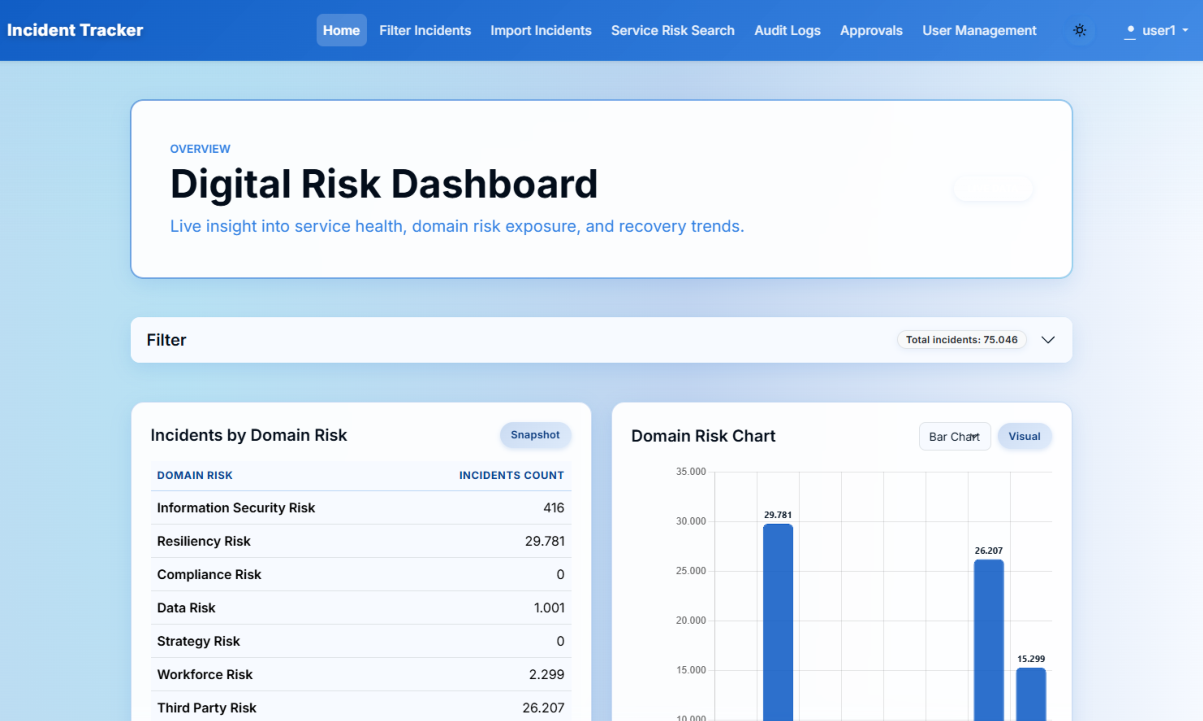Click the Incident Tracker brand logo
Screen dimensions: 1203x721
[x=75, y=30]
